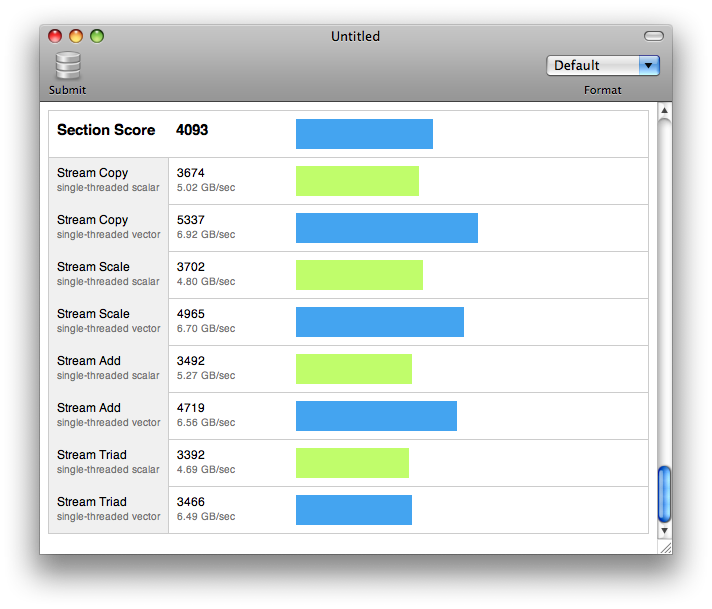Click the score value 3392
Image resolution: width=712 pixels, height=609 pixels.
pos(191,455)
